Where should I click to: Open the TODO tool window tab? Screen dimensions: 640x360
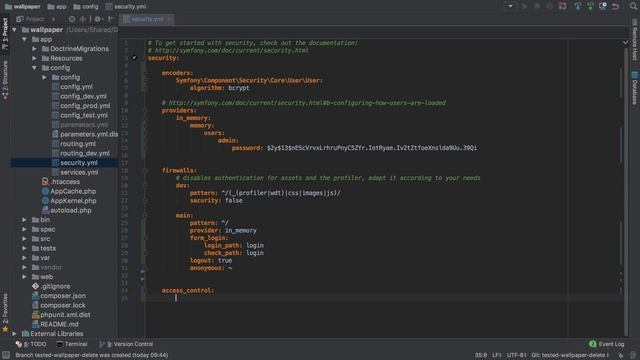(31, 344)
